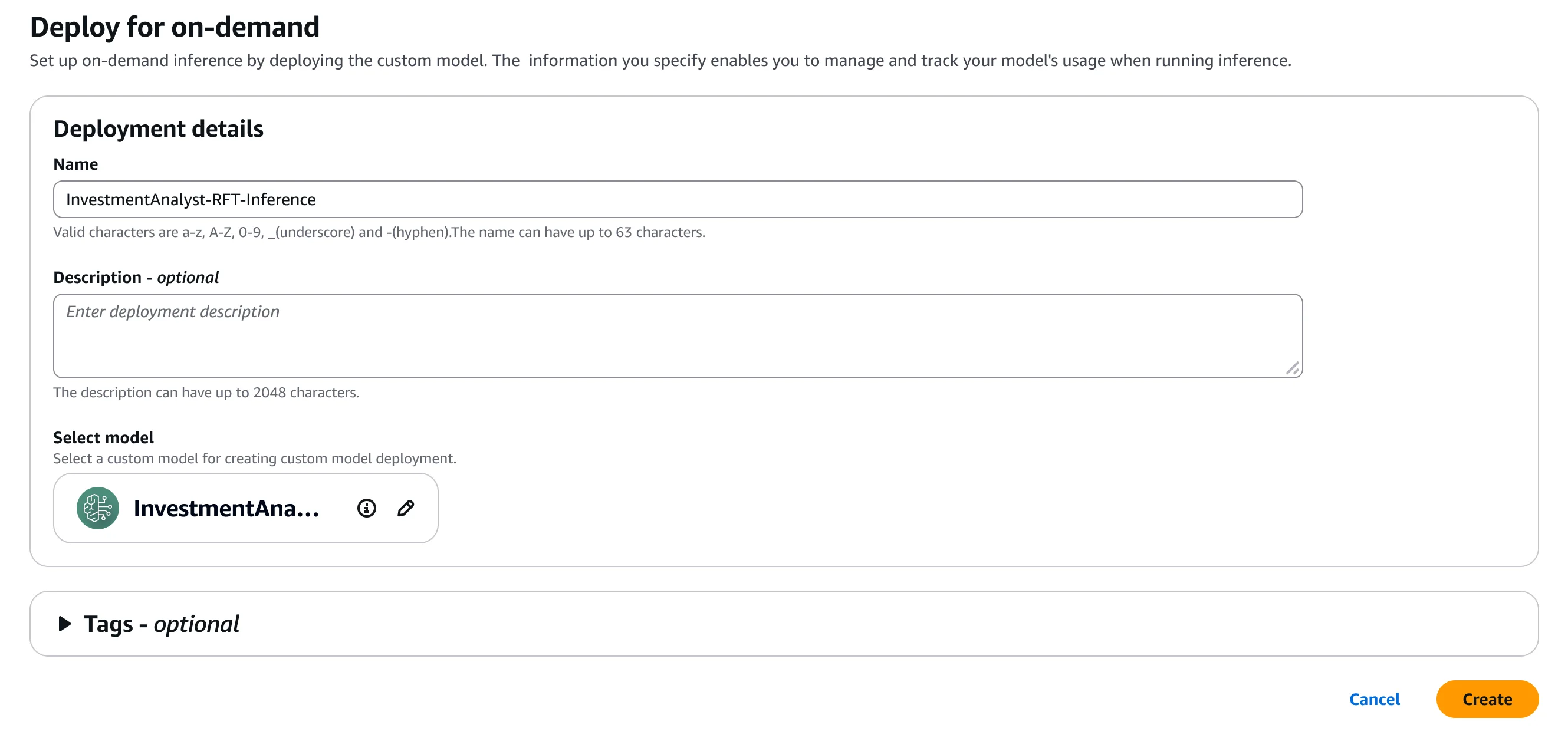Image resolution: width=1568 pixels, height=748 pixels.
Task: Click the 'Name' field label
Action: tap(75, 164)
